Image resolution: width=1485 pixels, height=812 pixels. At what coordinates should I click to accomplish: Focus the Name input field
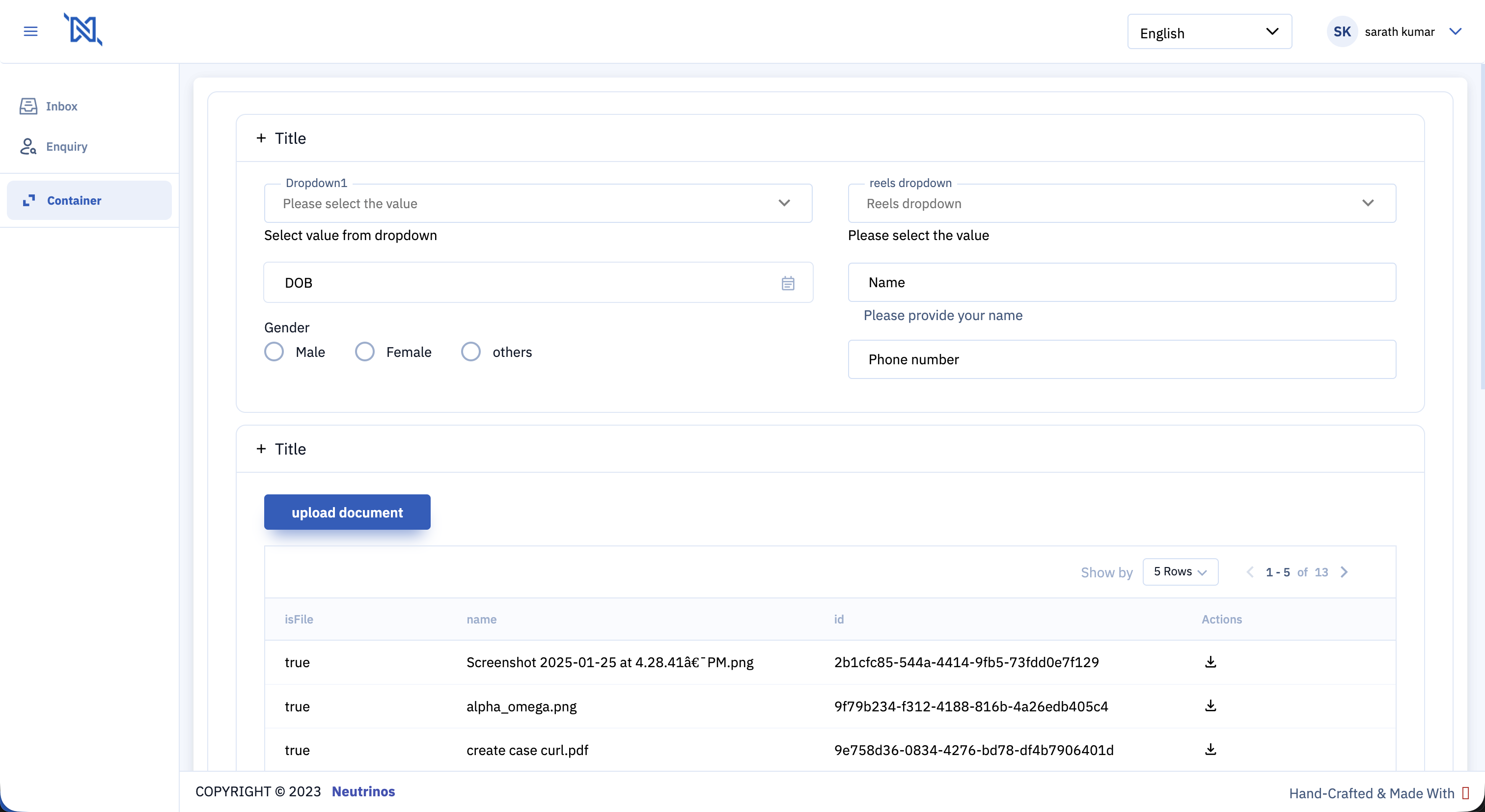[1122, 282]
